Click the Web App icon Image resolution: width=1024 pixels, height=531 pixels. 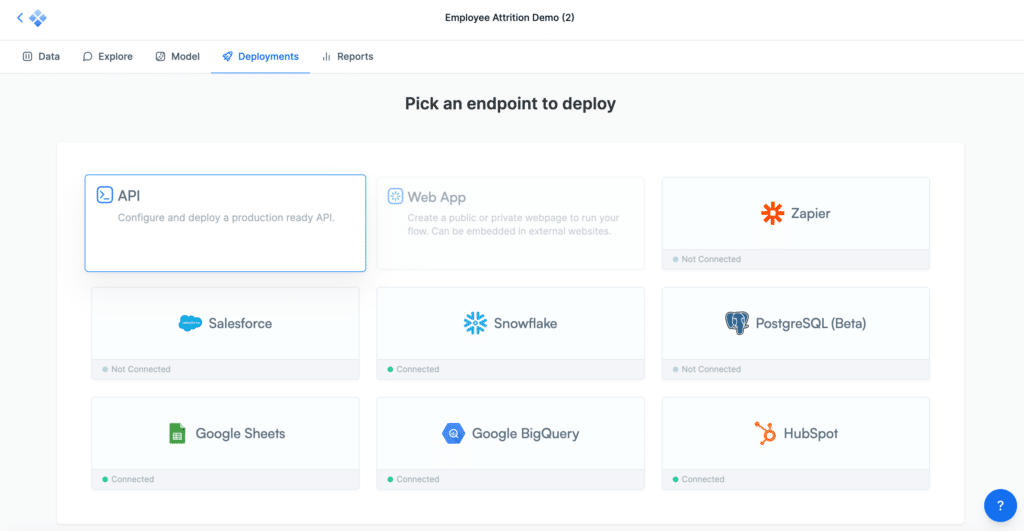(395, 196)
